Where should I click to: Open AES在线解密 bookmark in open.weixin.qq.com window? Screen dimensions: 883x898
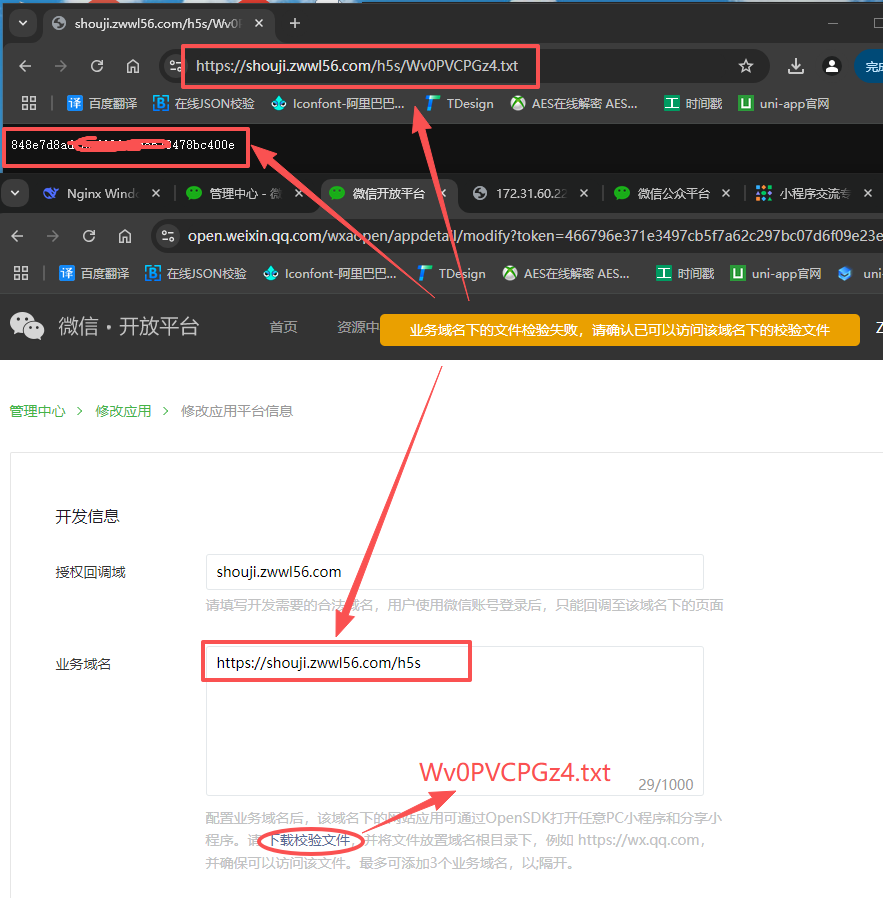(566, 273)
